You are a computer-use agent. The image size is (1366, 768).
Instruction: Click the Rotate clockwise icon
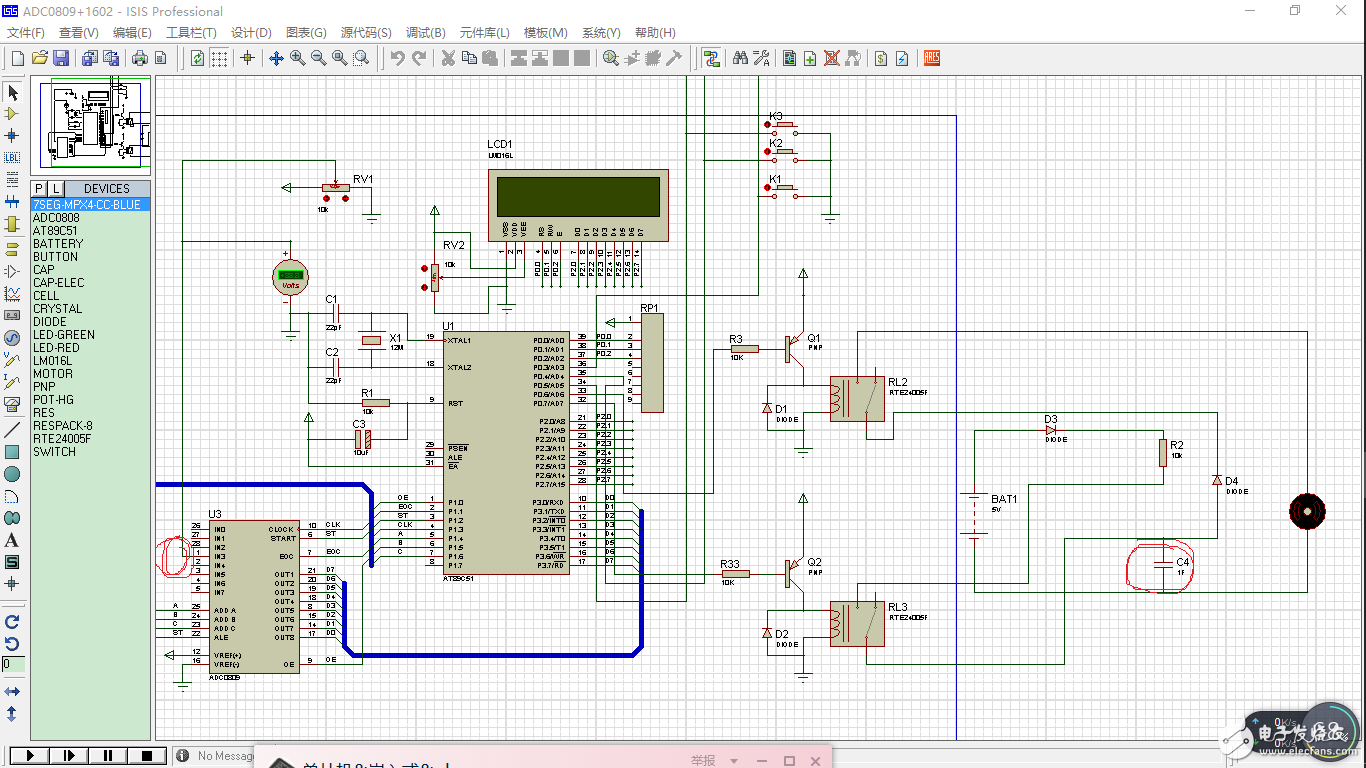pyautogui.click(x=12, y=622)
